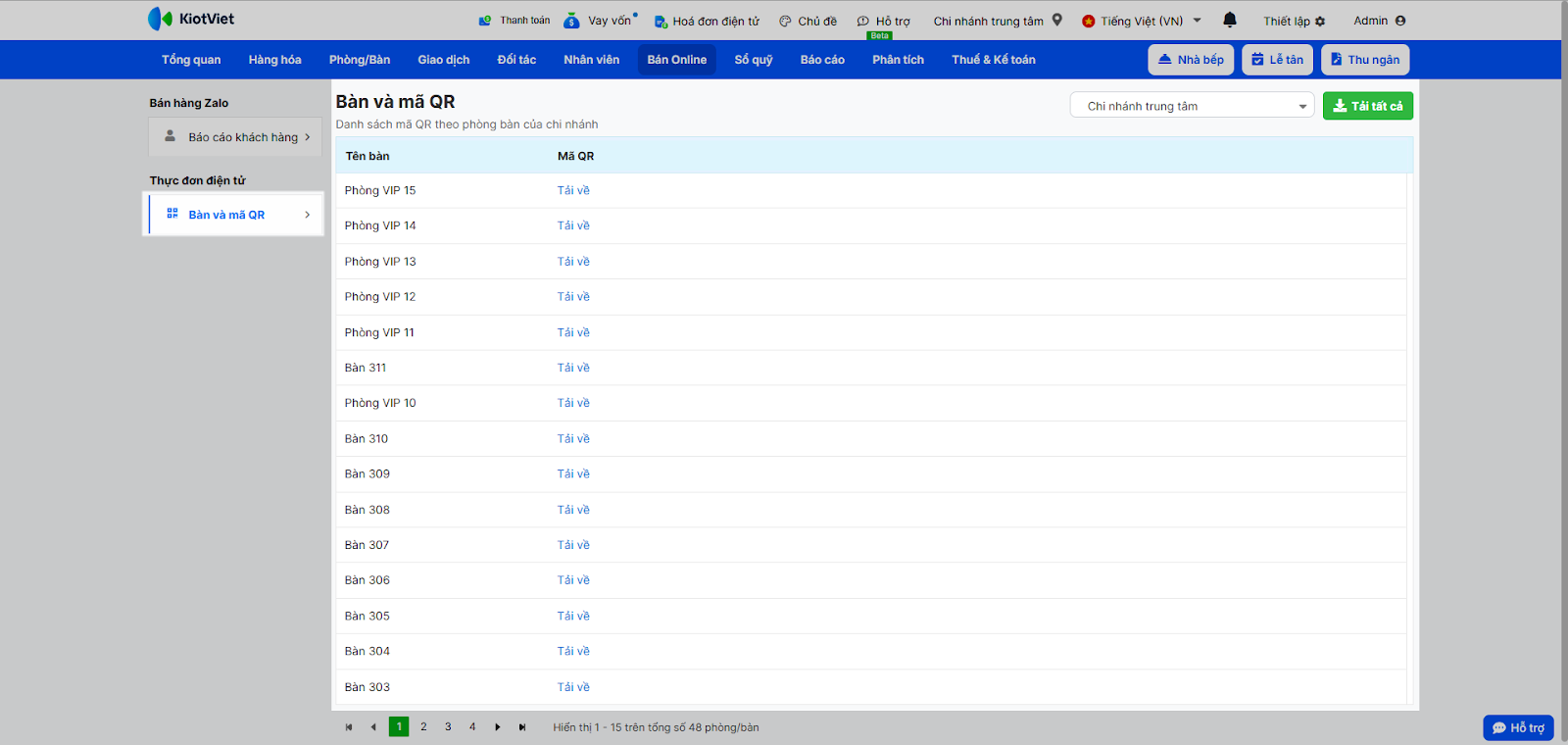This screenshot has width=1568, height=745.
Task: Go to next page arrow
Action: (x=498, y=727)
